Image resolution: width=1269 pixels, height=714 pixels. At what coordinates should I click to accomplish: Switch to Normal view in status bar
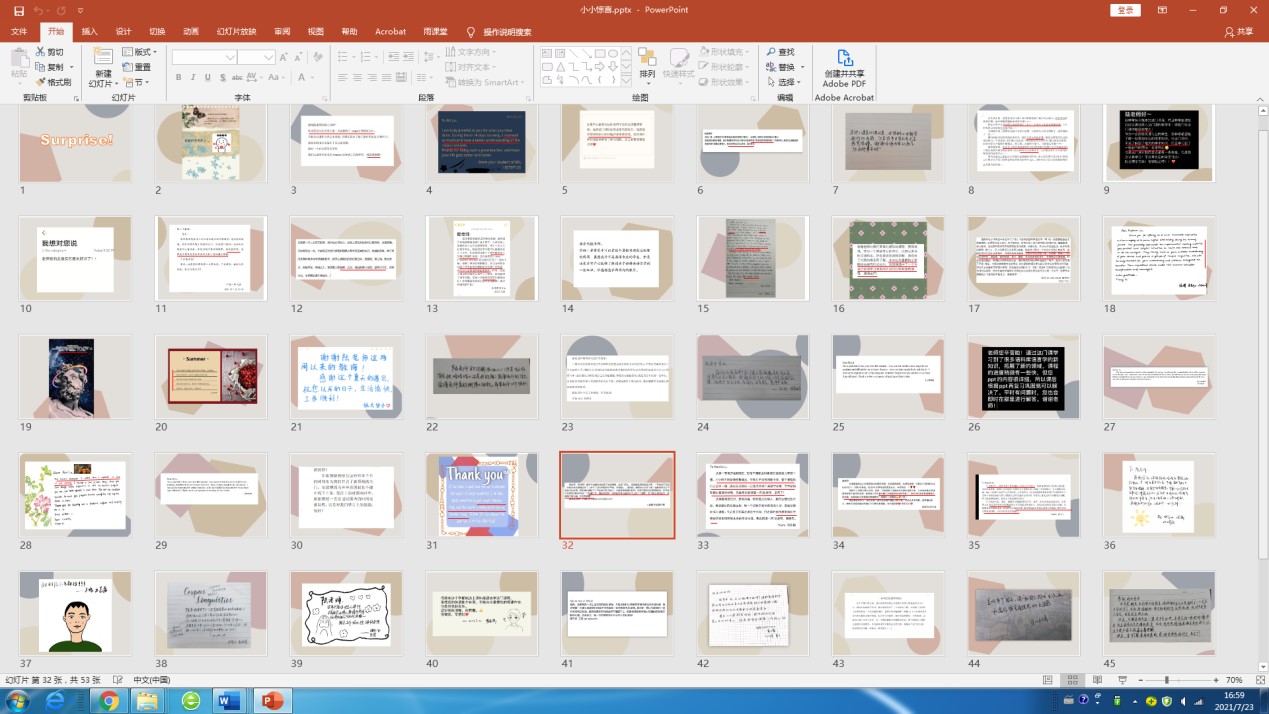[1049, 680]
